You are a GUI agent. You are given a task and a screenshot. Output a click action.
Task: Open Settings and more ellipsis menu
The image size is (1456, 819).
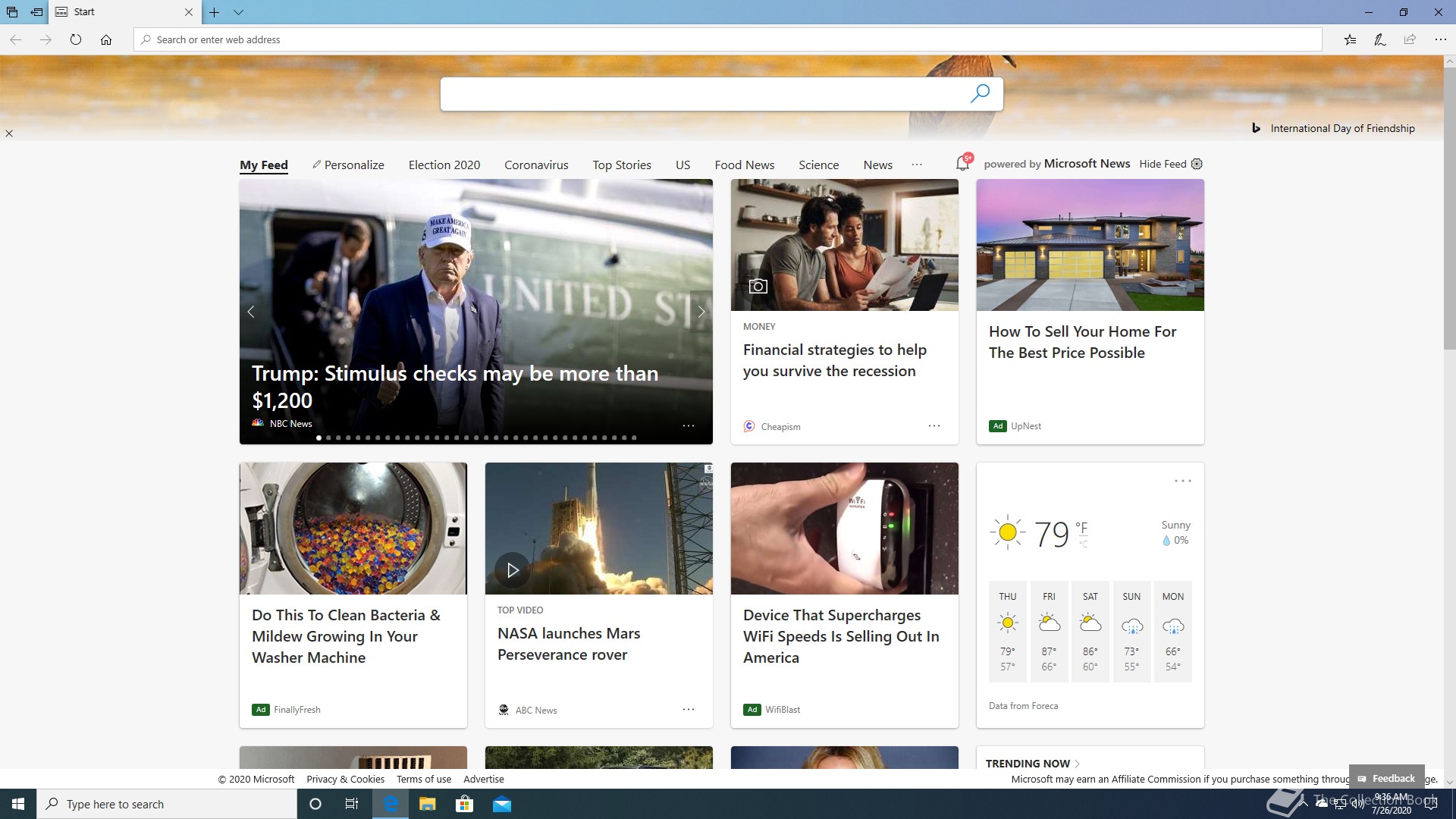(x=1440, y=39)
